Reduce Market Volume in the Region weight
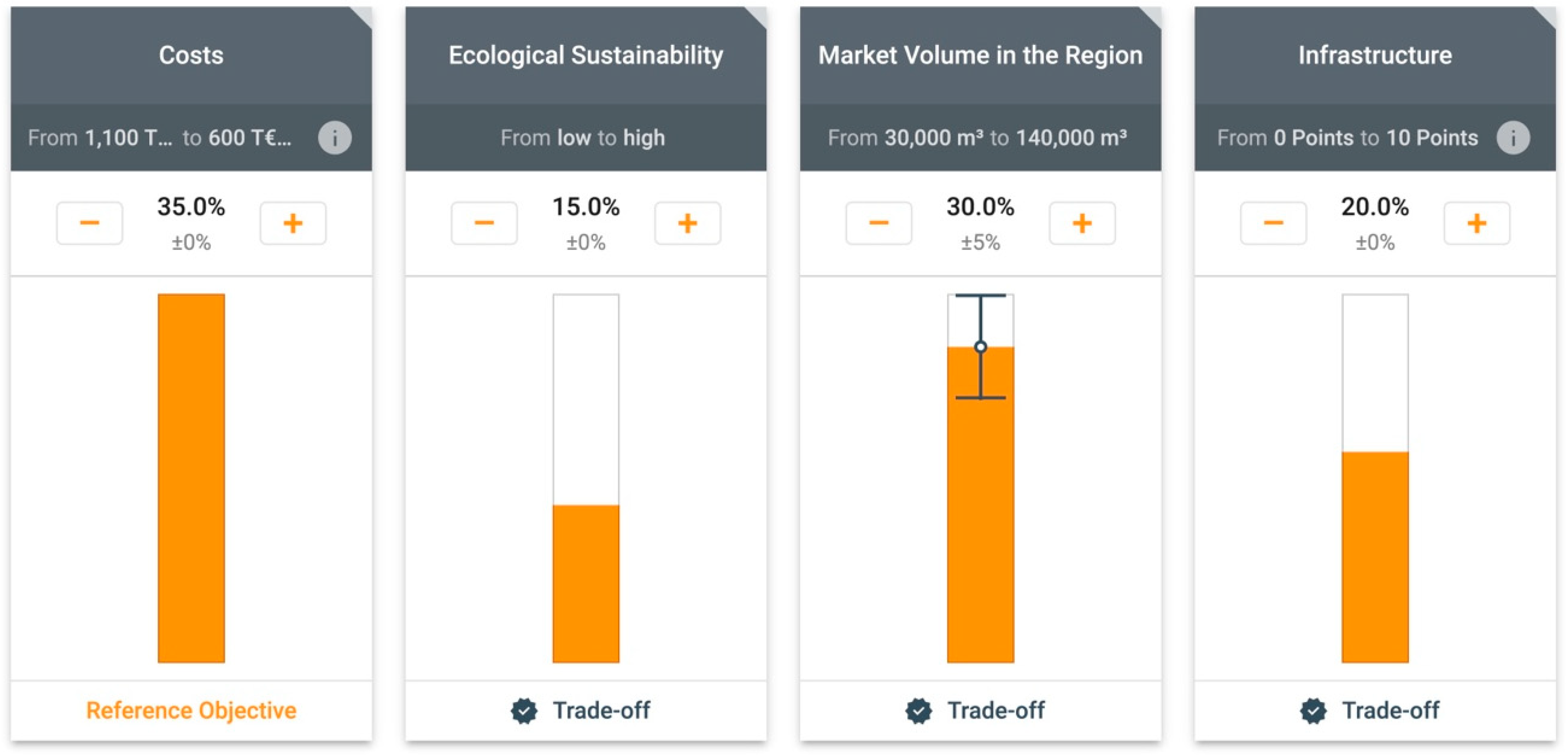The width and height of the screenshot is (1568, 755). 878,224
